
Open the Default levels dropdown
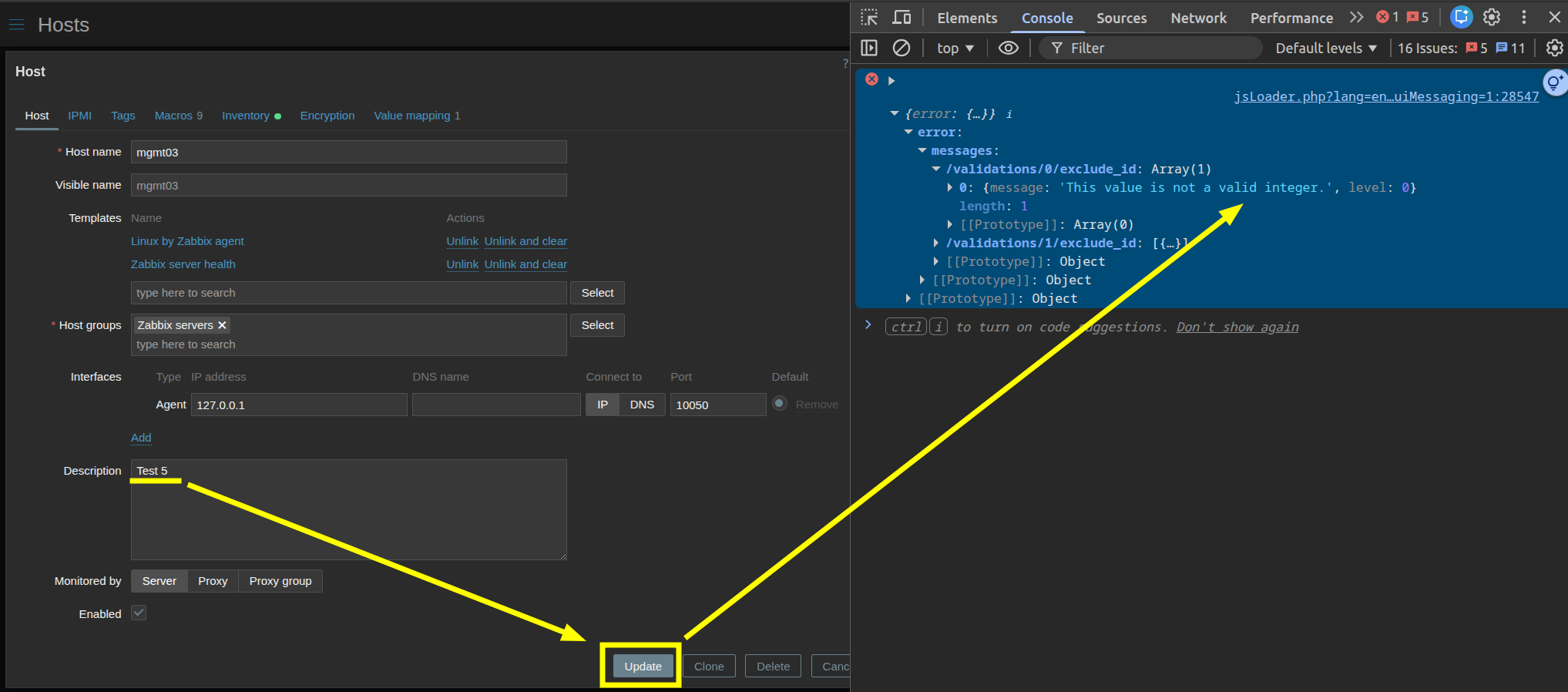pyautogui.click(x=1325, y=48)
